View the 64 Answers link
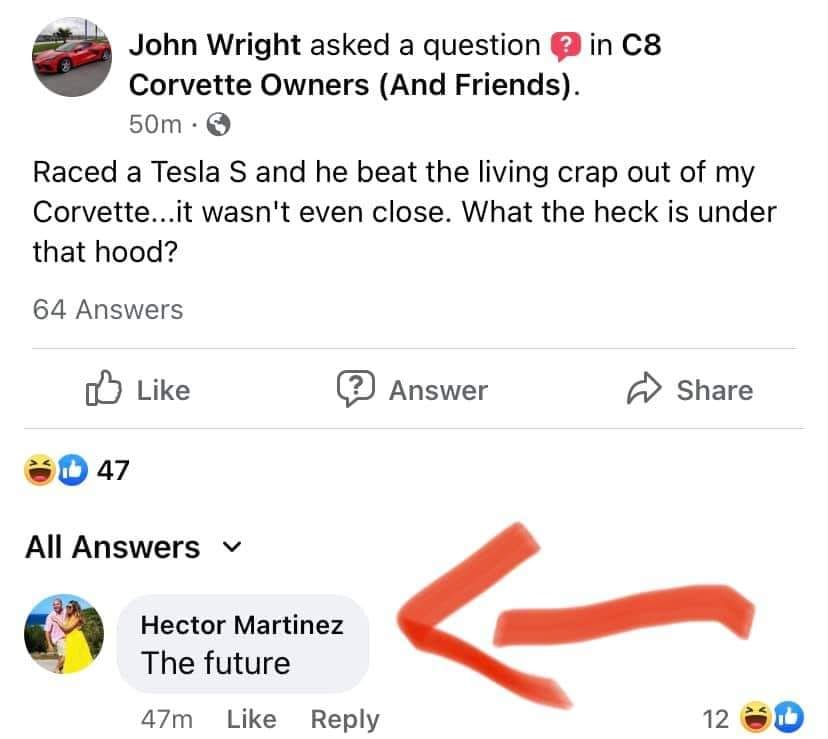The width and height of the screenshot is (828, 739). tap(108, 310)
